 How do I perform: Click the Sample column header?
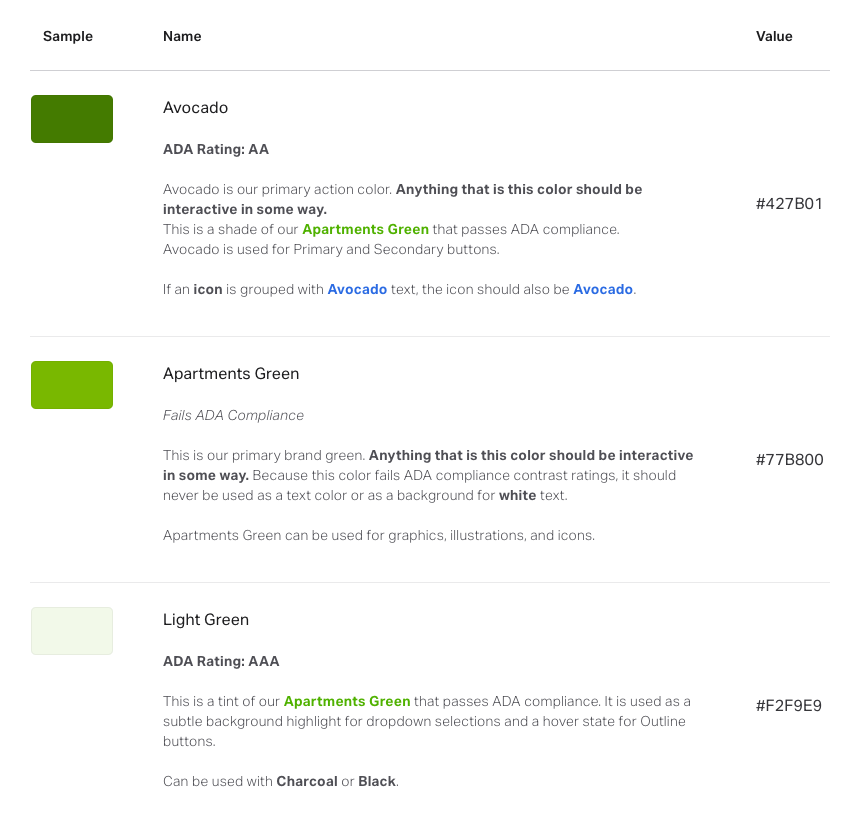(x=68, y=37)
